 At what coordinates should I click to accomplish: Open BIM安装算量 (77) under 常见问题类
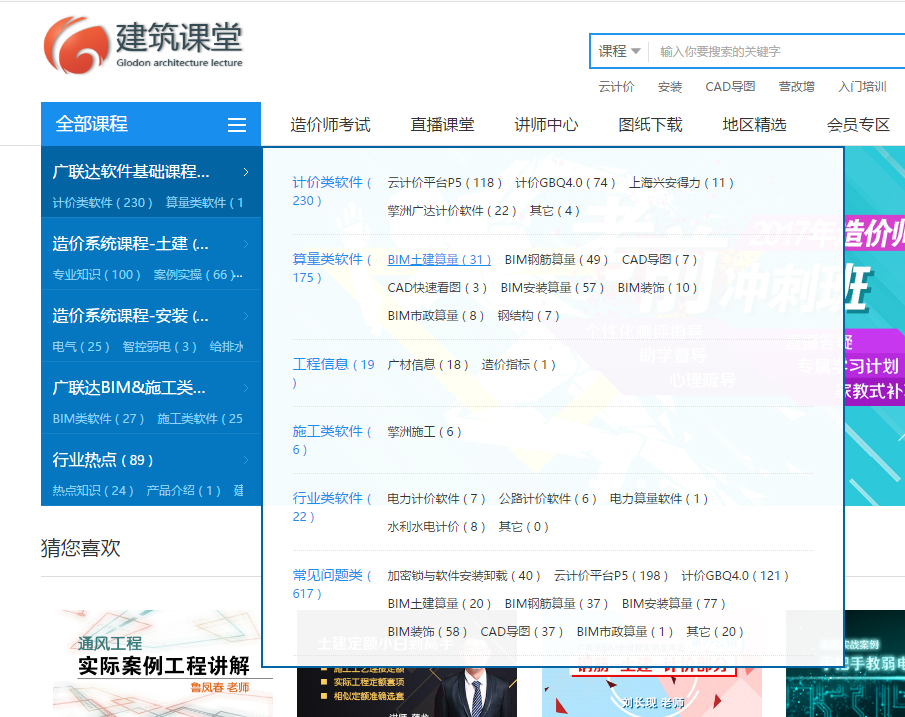click(x=674, y=604)
